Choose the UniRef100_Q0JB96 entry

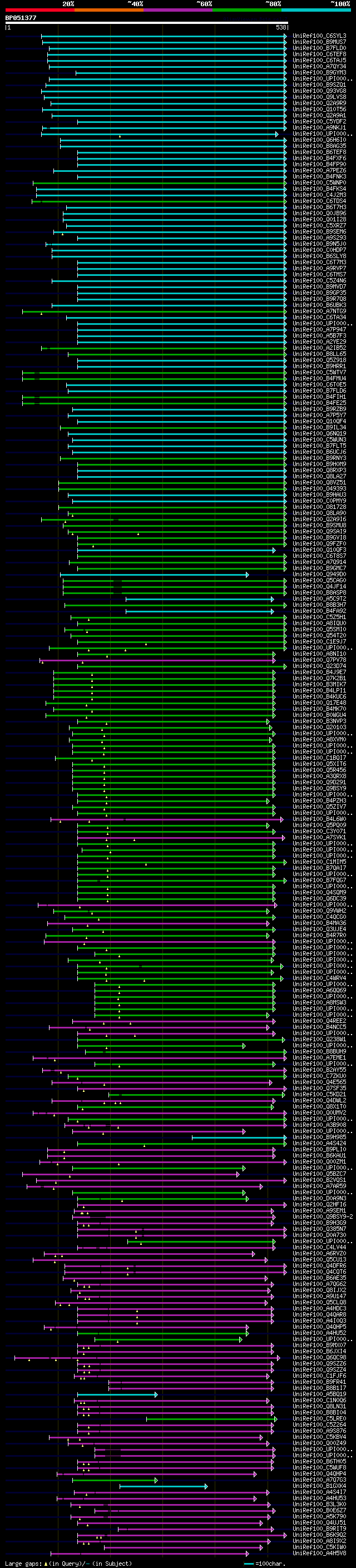pyautogui.click(x=319, y=214)
